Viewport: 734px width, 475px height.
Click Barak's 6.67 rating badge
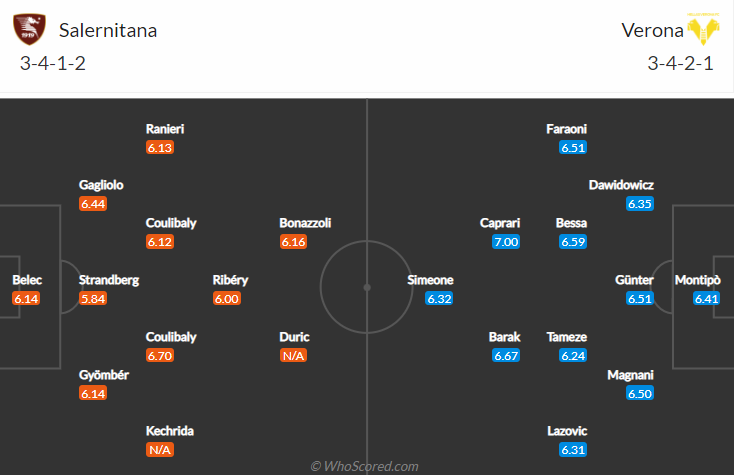506,356
